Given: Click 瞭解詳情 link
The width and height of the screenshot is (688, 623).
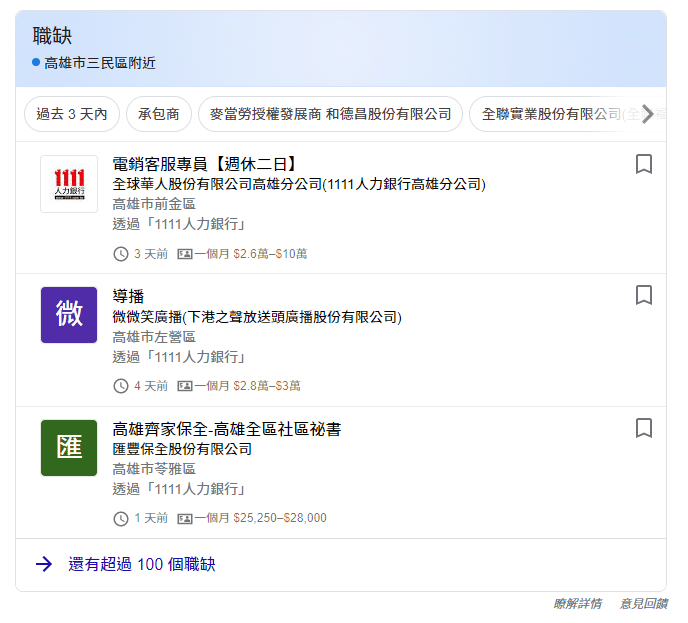Looking at the screenshot, I should (577, 604).
